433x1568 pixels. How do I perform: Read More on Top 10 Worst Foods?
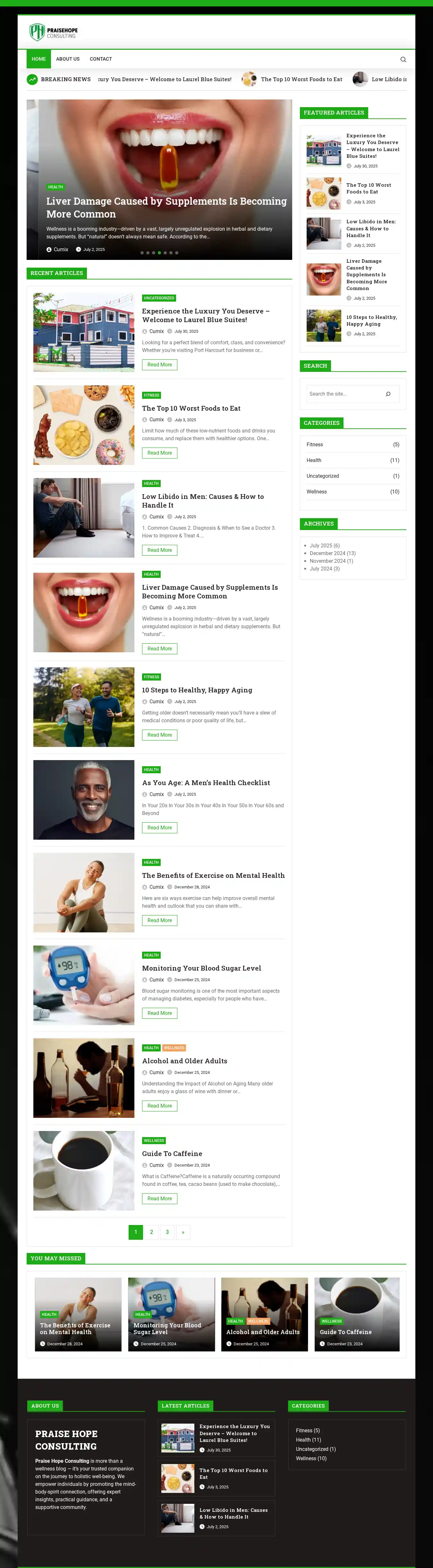[159, 453]
